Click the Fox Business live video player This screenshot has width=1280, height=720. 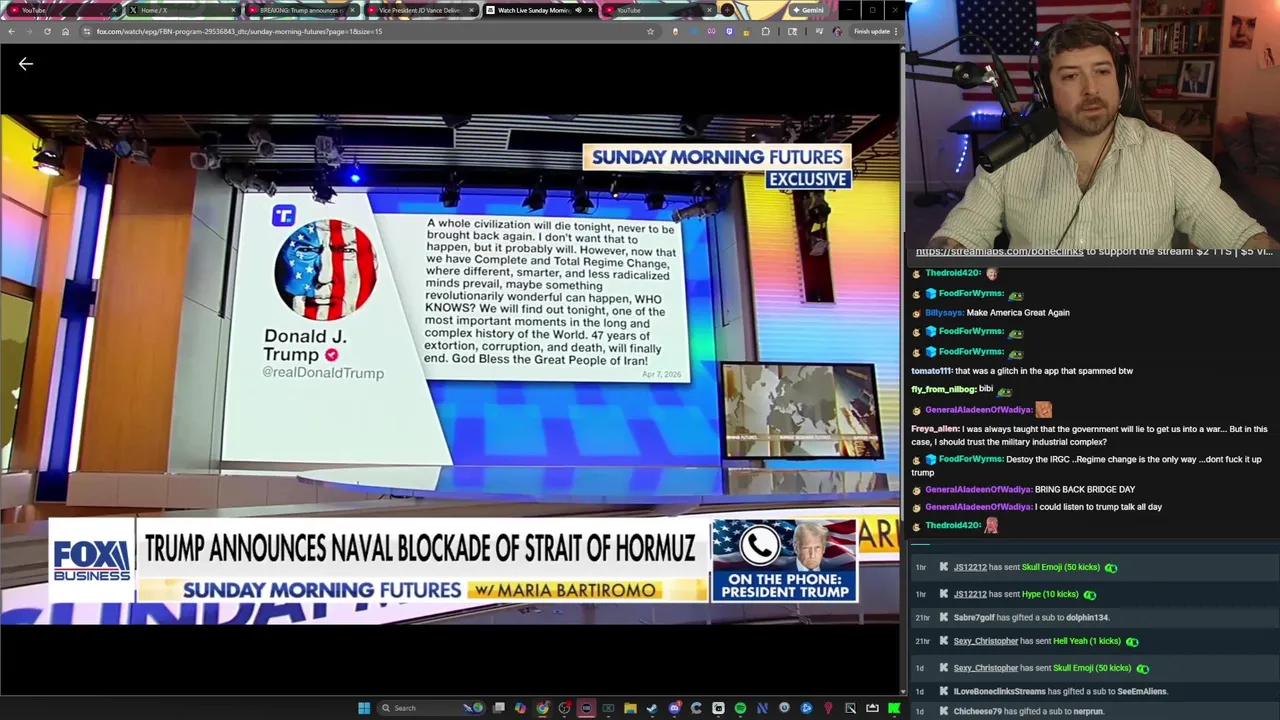[450, 370]
